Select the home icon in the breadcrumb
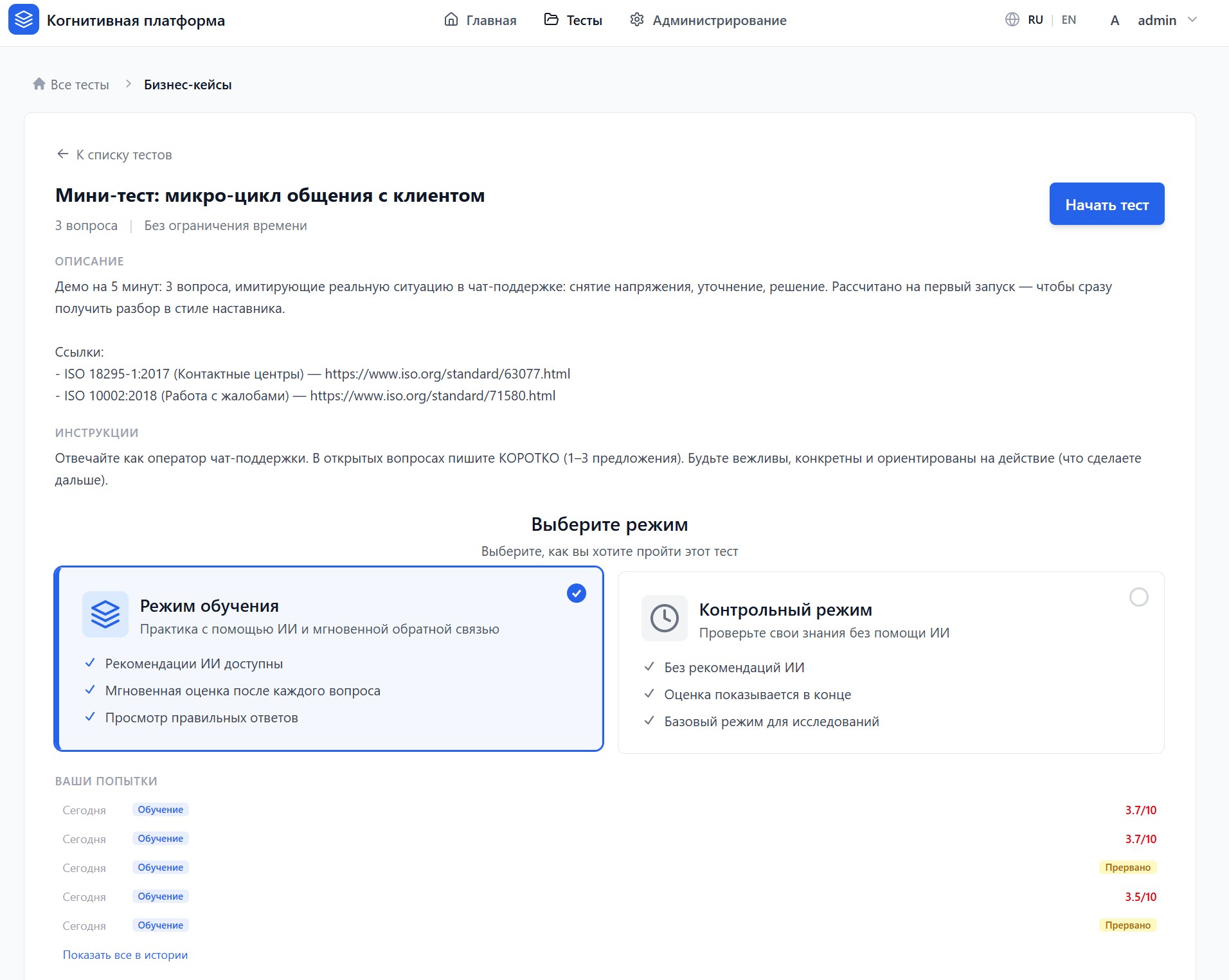The image size is (1229, 980). pos(38,84)
